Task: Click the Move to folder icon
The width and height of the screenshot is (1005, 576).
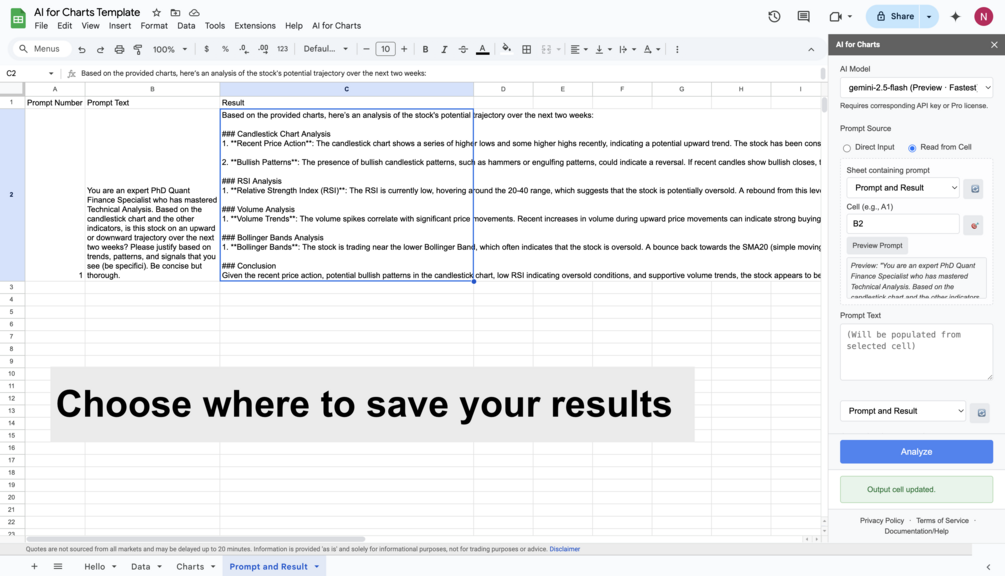Action: pyautogui.click(x=175, y=12)
